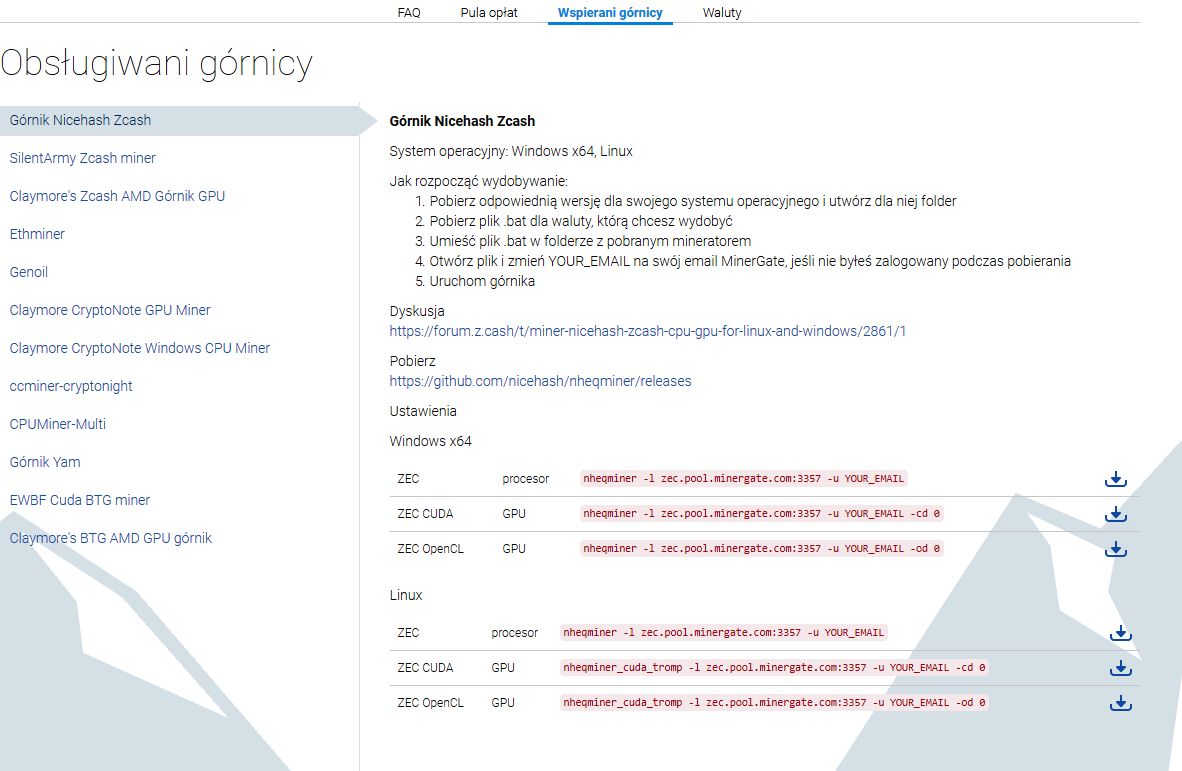Click the System operacyjny: Windows x64, Linux line
1182x771 pixels.
tap(511, 151)
